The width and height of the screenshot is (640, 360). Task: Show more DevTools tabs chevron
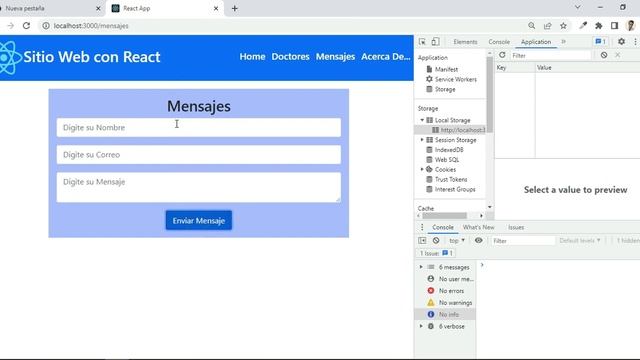[564, 42]
